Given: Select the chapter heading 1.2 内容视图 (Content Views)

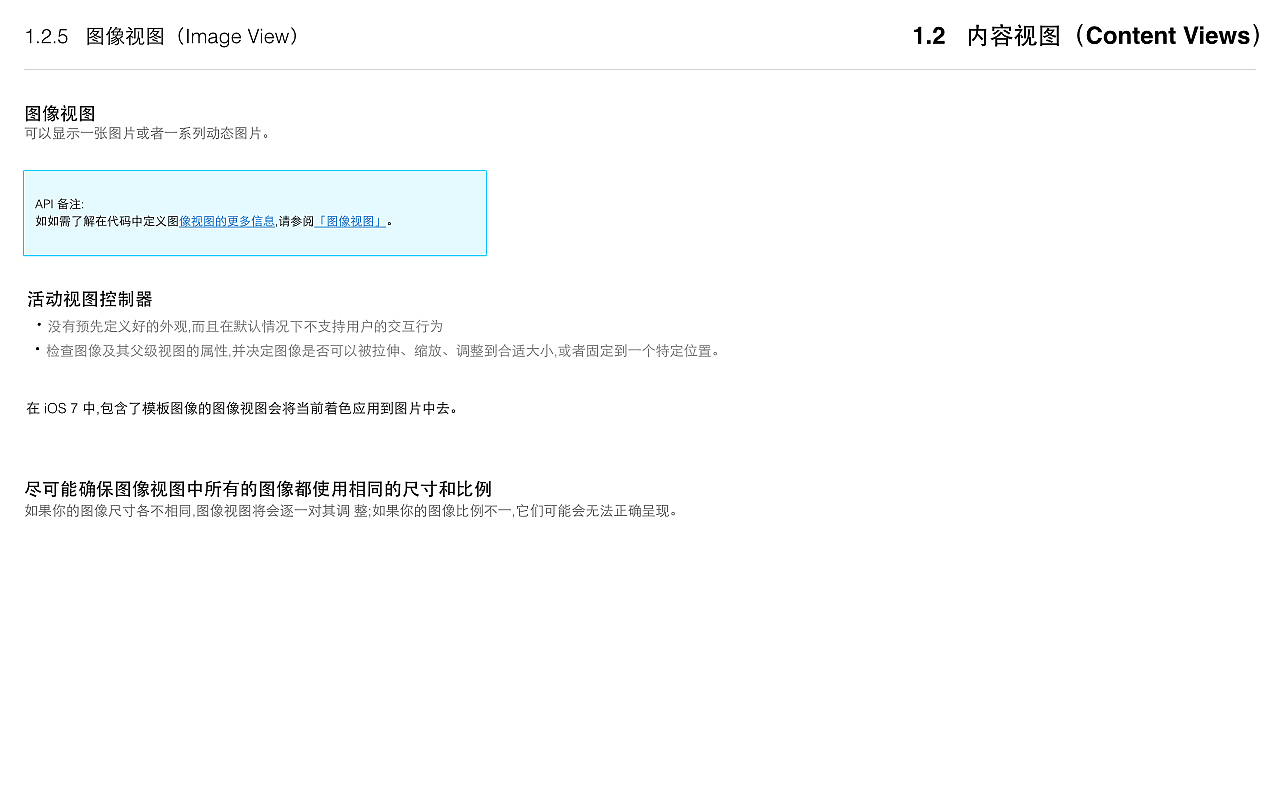Looking at the screenshot, I should coord(1088,36).
